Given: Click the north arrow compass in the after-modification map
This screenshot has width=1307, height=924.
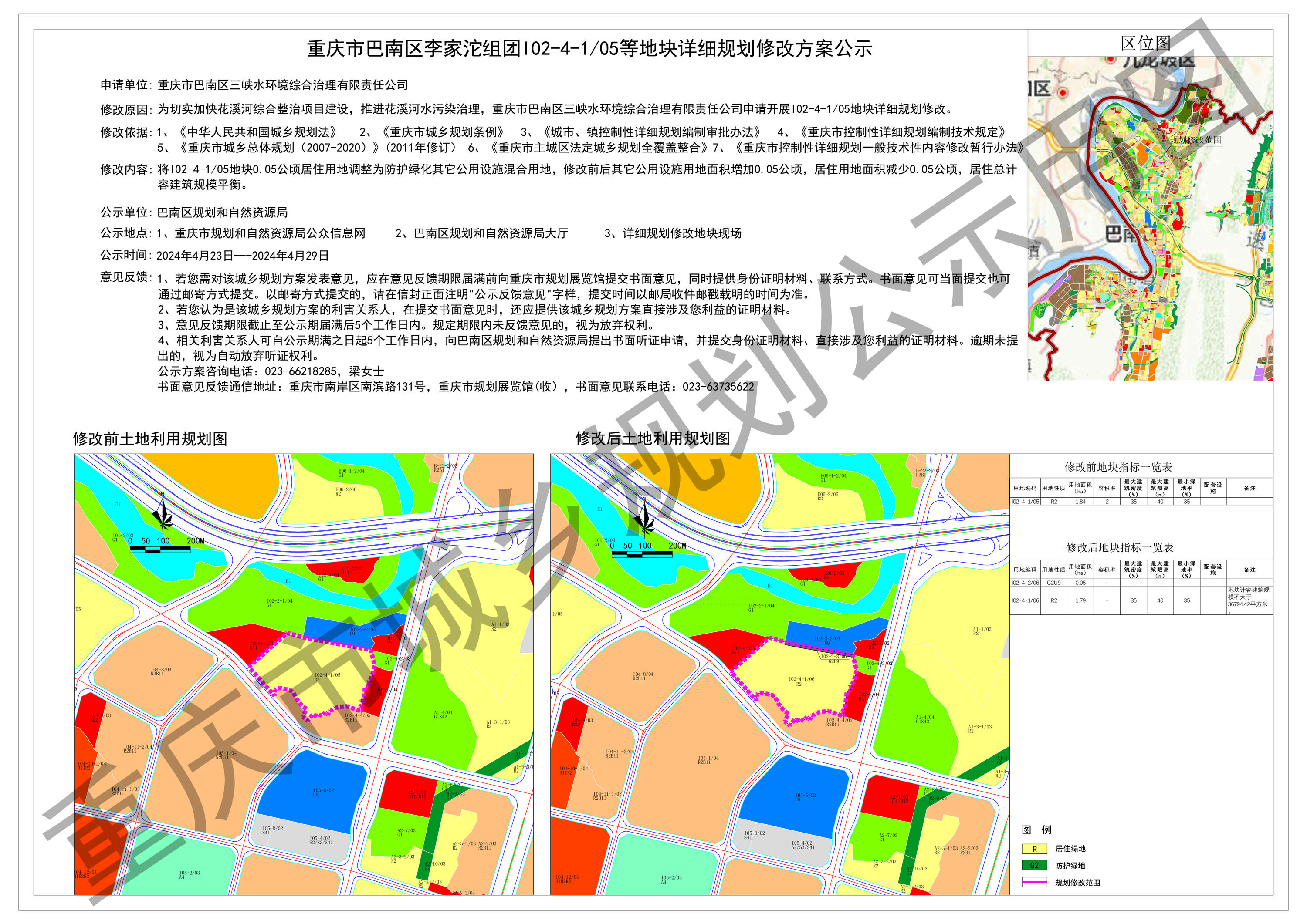Looking at the screenshot, I should click(x=644, y=516).
